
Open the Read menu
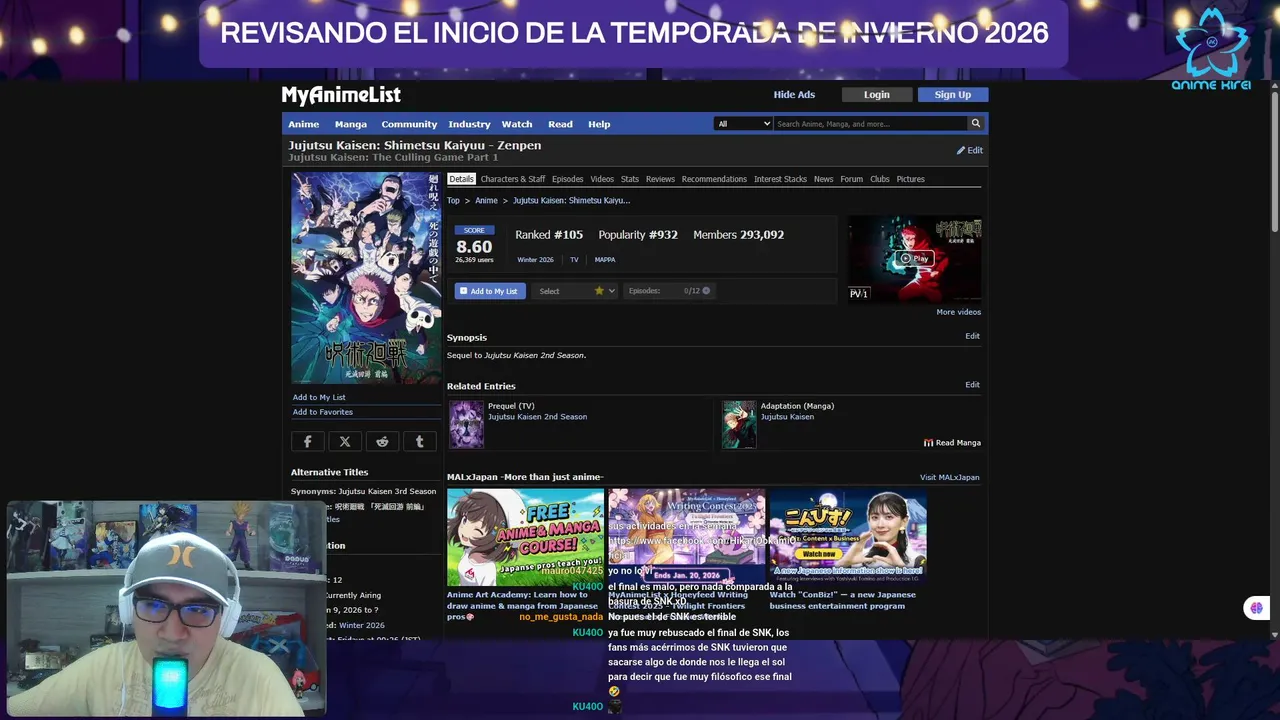click(x=560, y=124)
